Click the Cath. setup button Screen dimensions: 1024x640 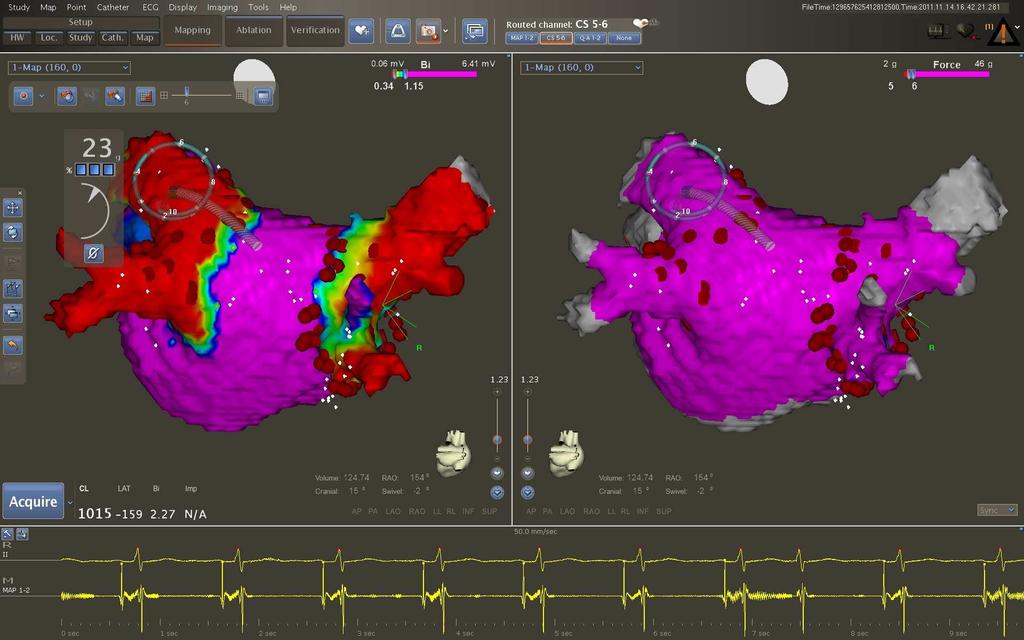(112, 38)
